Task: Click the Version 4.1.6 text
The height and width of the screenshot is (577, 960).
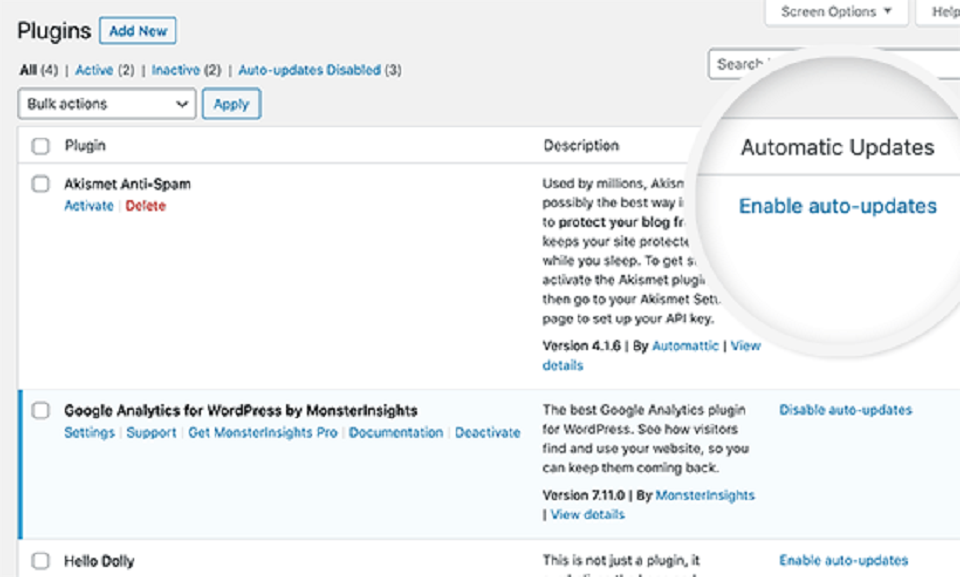Action: 582,346
